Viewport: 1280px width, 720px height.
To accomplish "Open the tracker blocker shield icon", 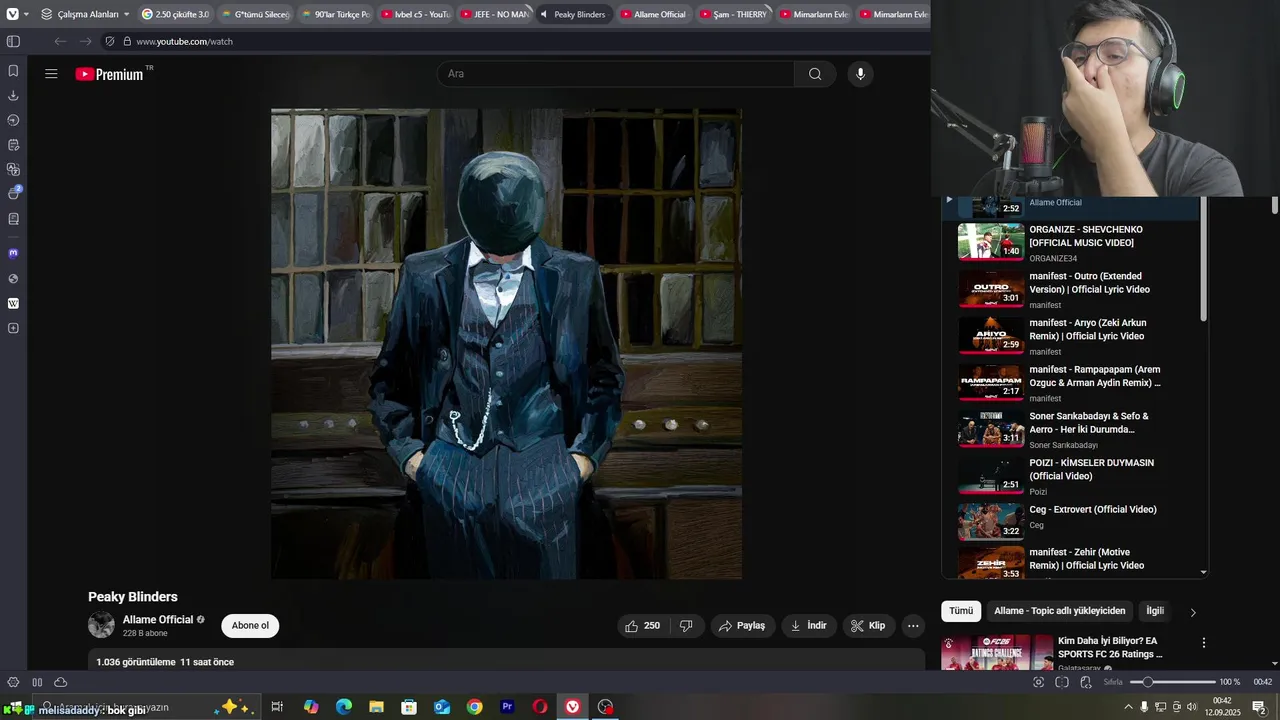I will [110, 41].
